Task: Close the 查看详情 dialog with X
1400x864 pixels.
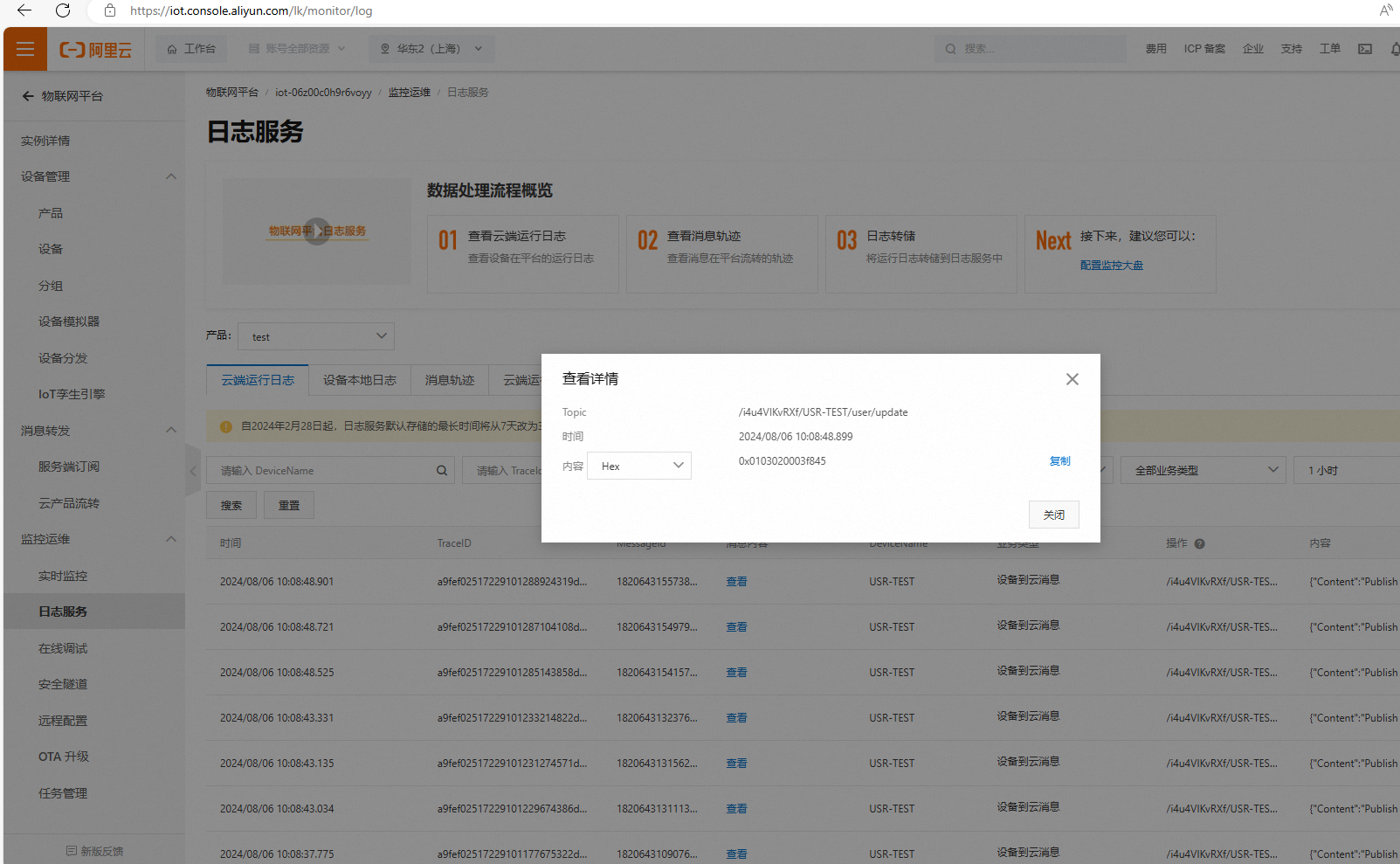Action: pyautogui.click(x=1072, y=379)
